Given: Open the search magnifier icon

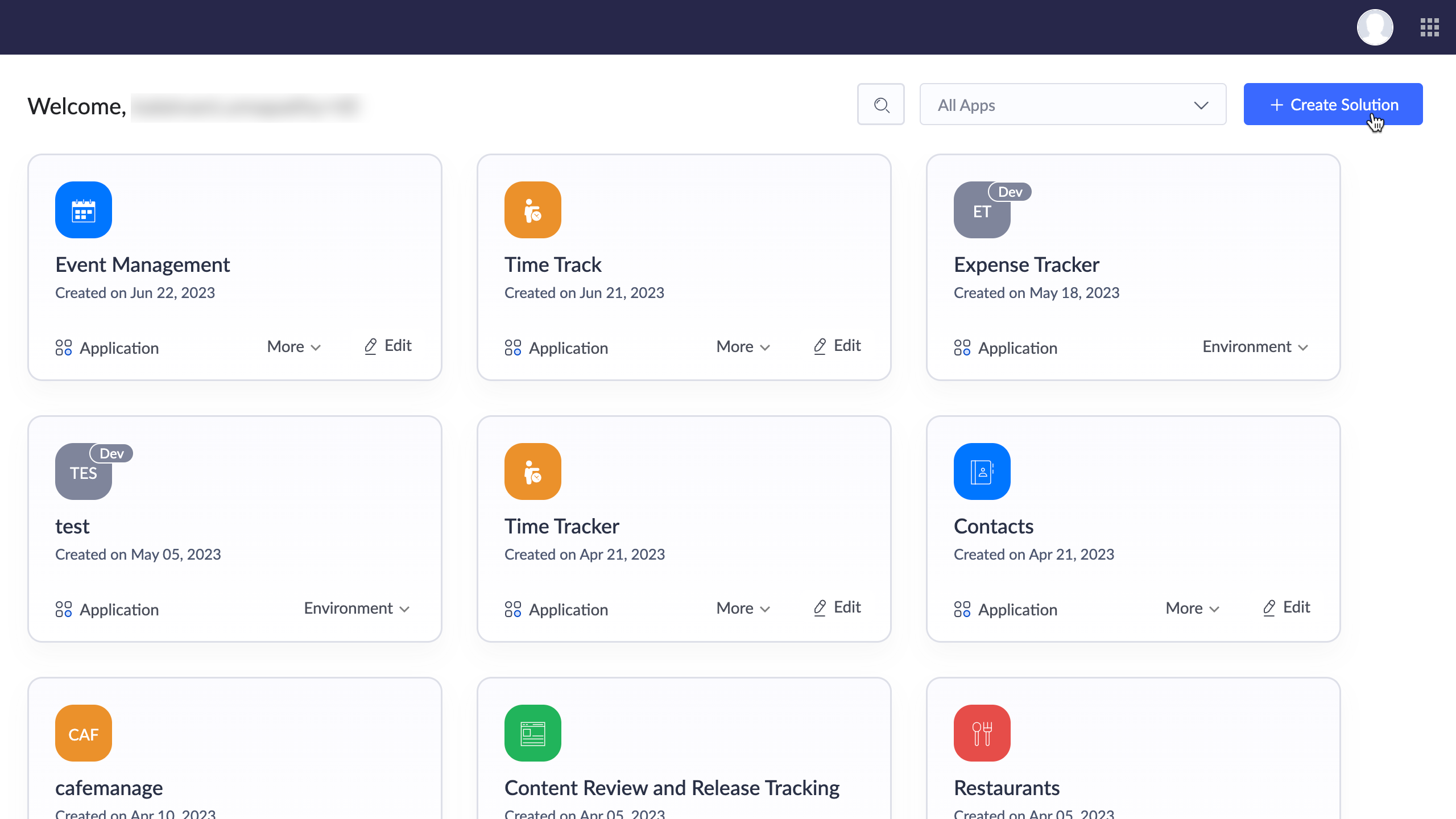Looking at the screenshot, I should pyautogui.click(x=881, y=105).
